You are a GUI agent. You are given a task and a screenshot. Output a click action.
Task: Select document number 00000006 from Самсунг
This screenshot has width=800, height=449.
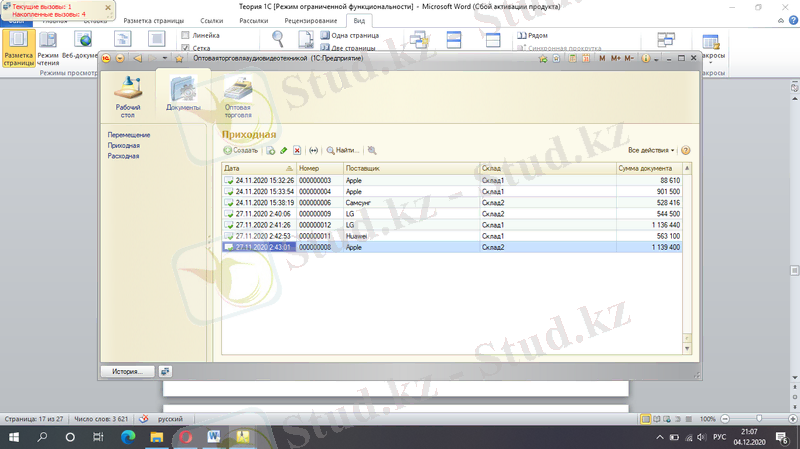452,203
